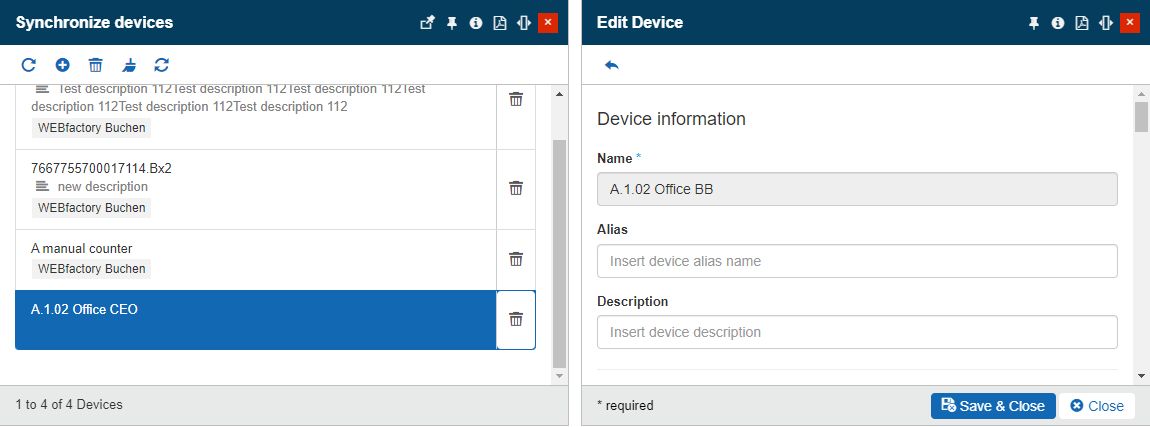Image resolution: width=1150 pixels, height=427 pixels.
Task: Delete the 7667755700017114.Bx2 device
Action: pos(516,188)
